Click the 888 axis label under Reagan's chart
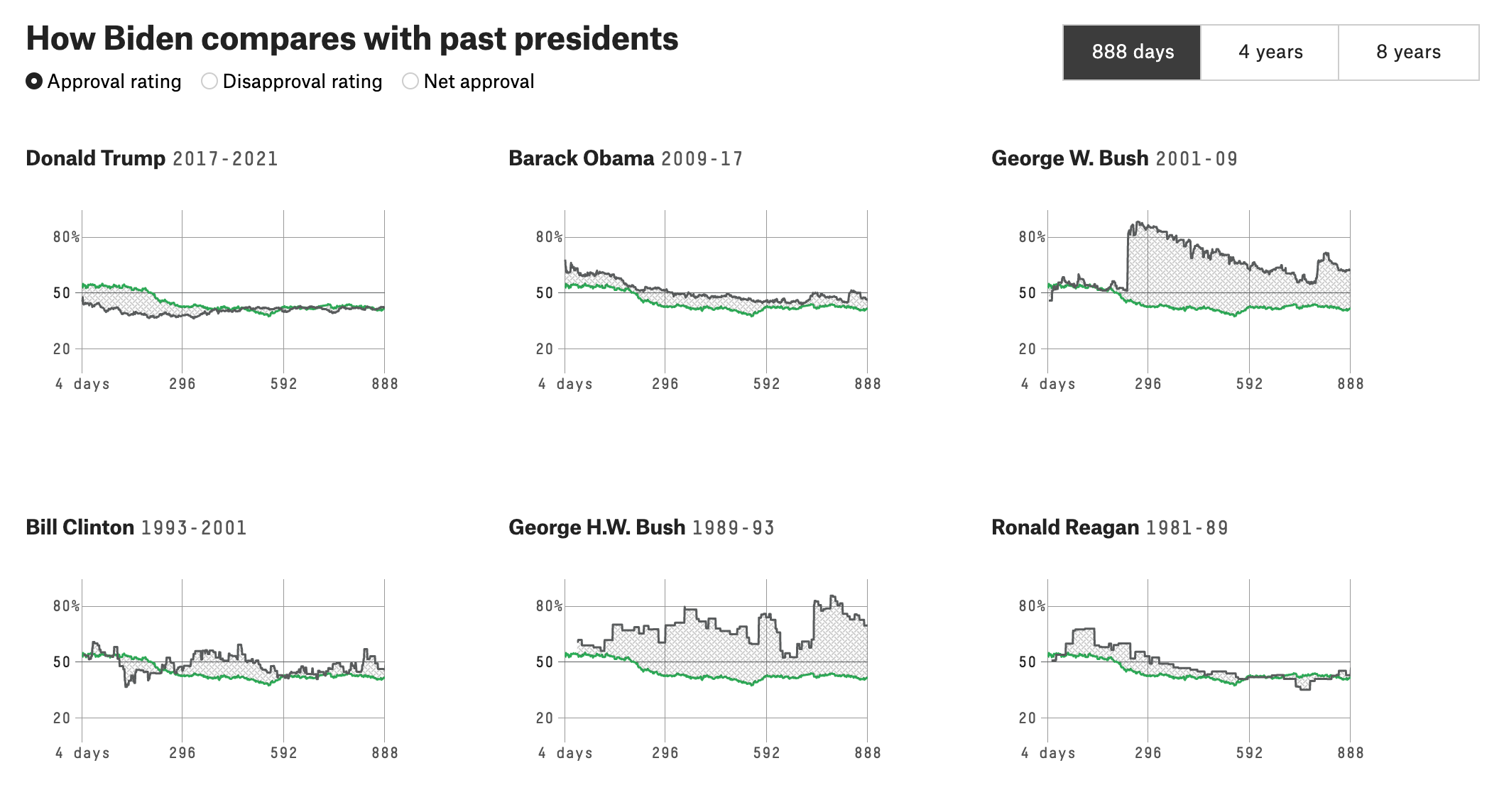 point(1350,752)
